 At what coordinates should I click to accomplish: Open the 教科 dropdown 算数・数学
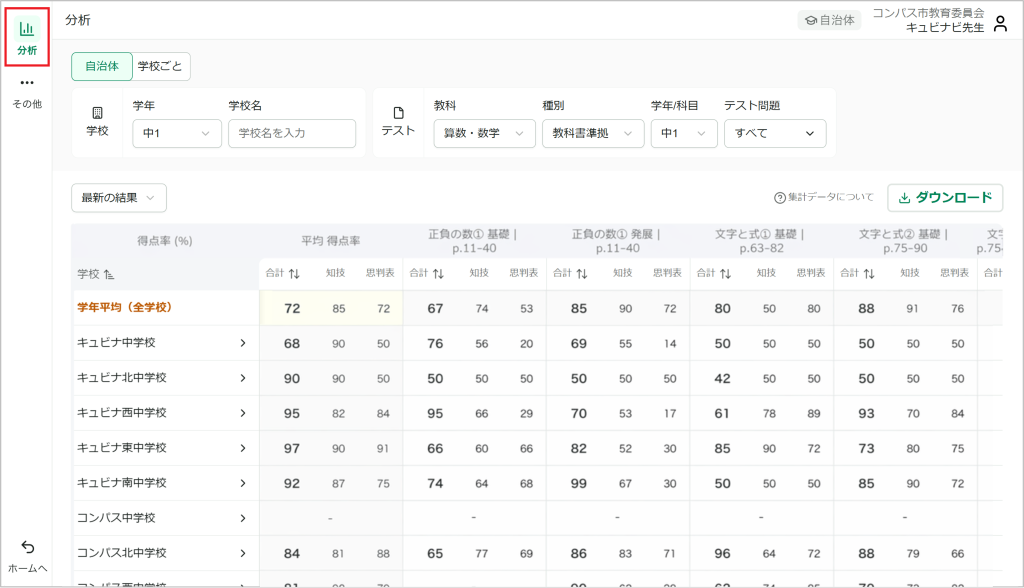[x=485, y=133]
